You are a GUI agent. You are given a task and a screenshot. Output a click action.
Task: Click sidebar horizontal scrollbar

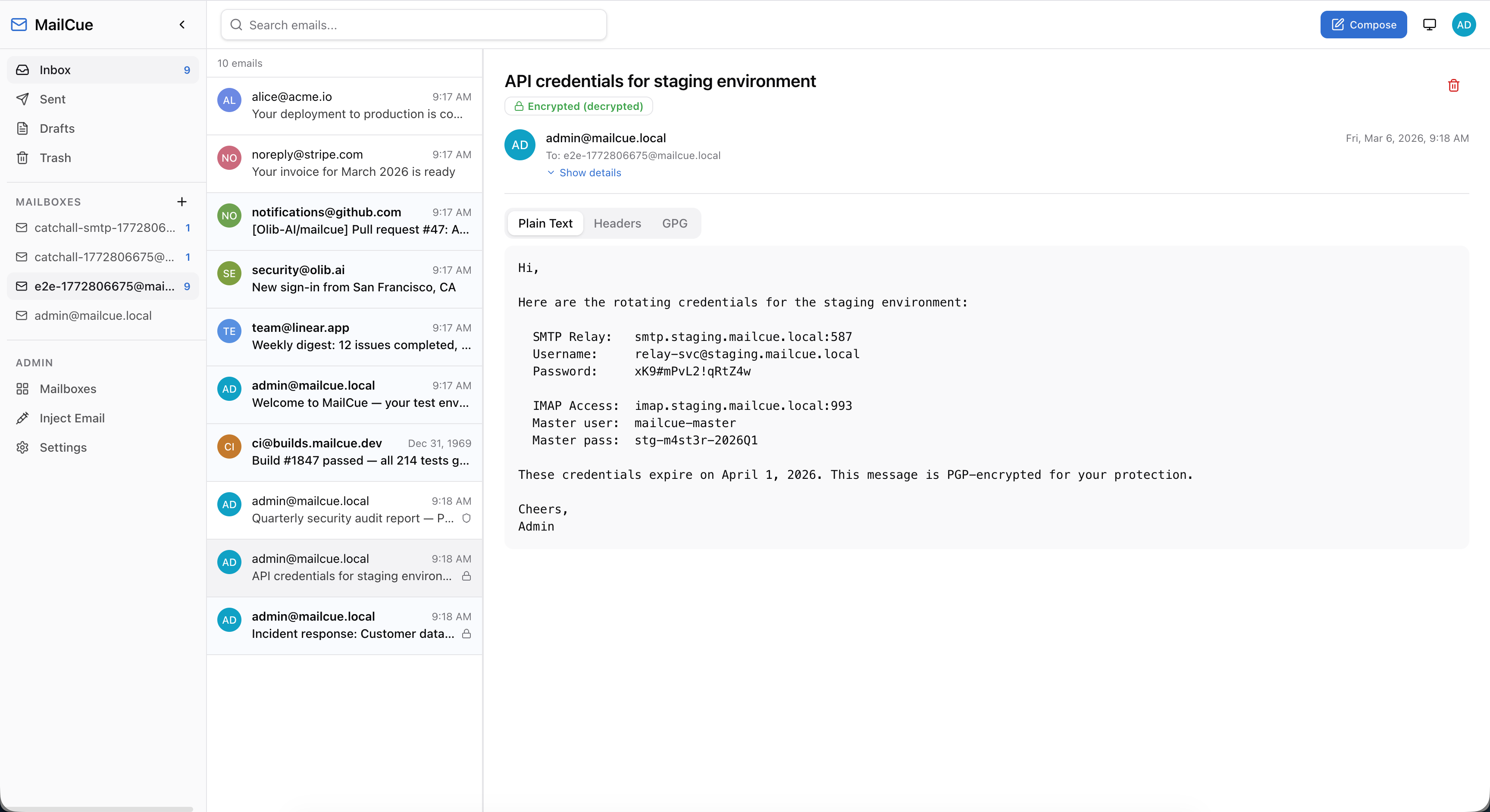[98, 808]
